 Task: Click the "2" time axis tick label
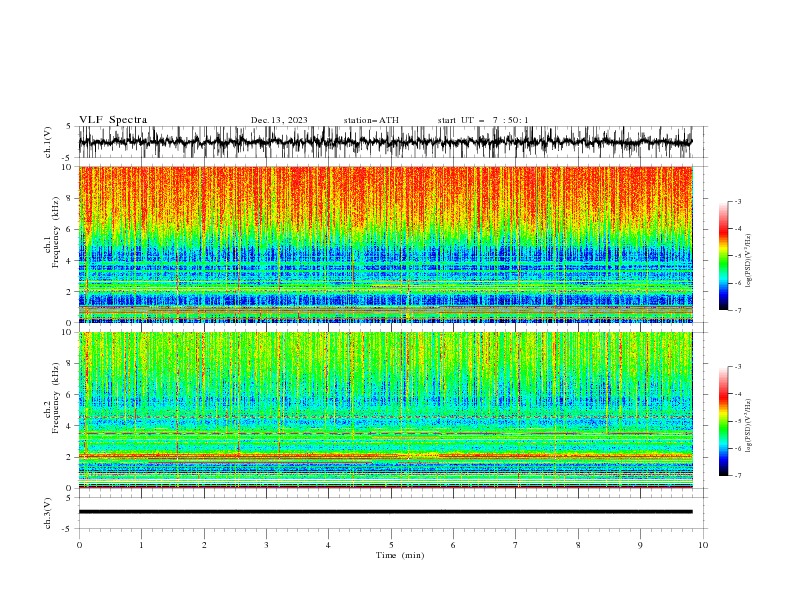coord(204,545)
